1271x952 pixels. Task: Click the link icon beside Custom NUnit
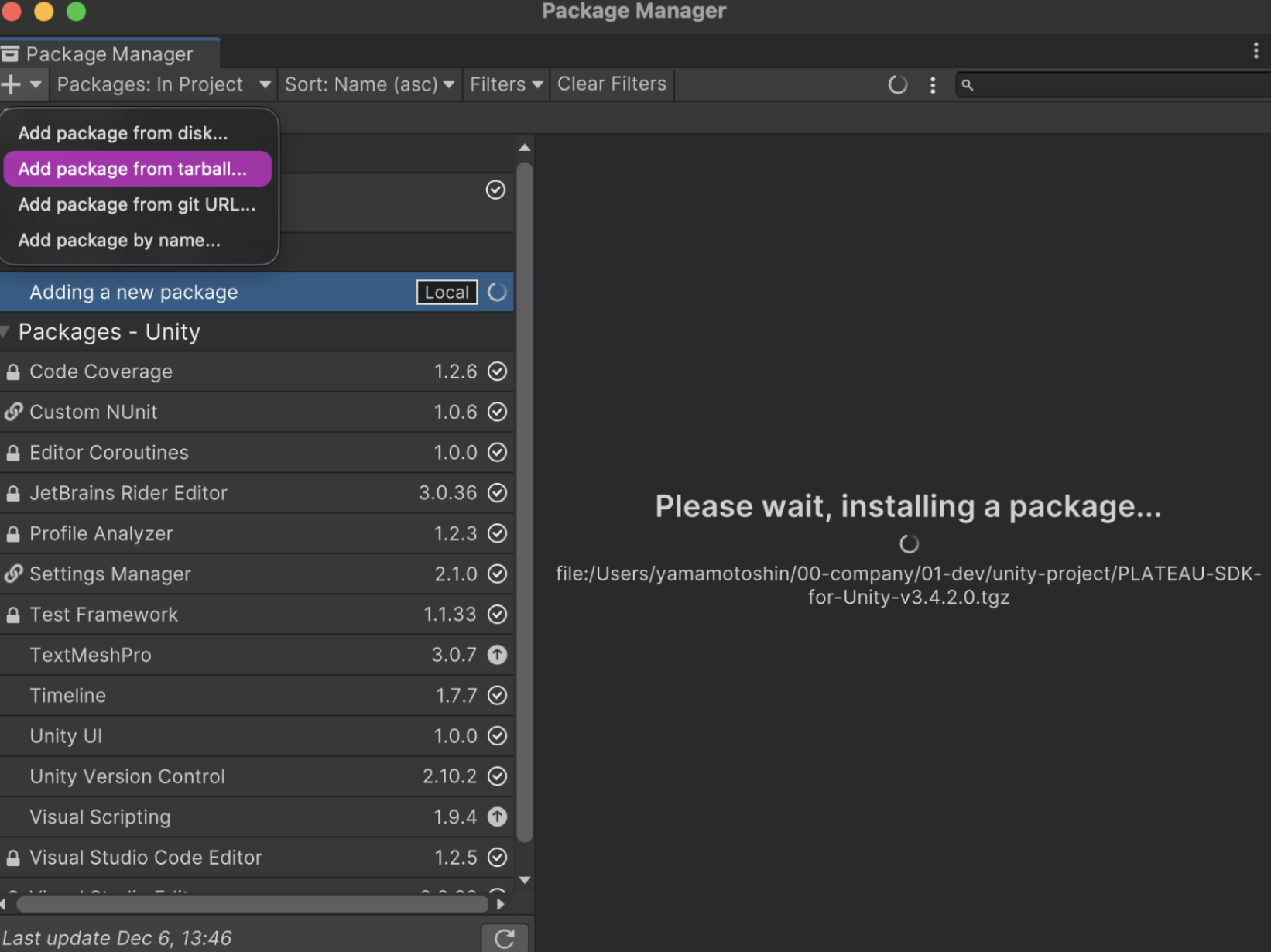[x=13, y=412]
